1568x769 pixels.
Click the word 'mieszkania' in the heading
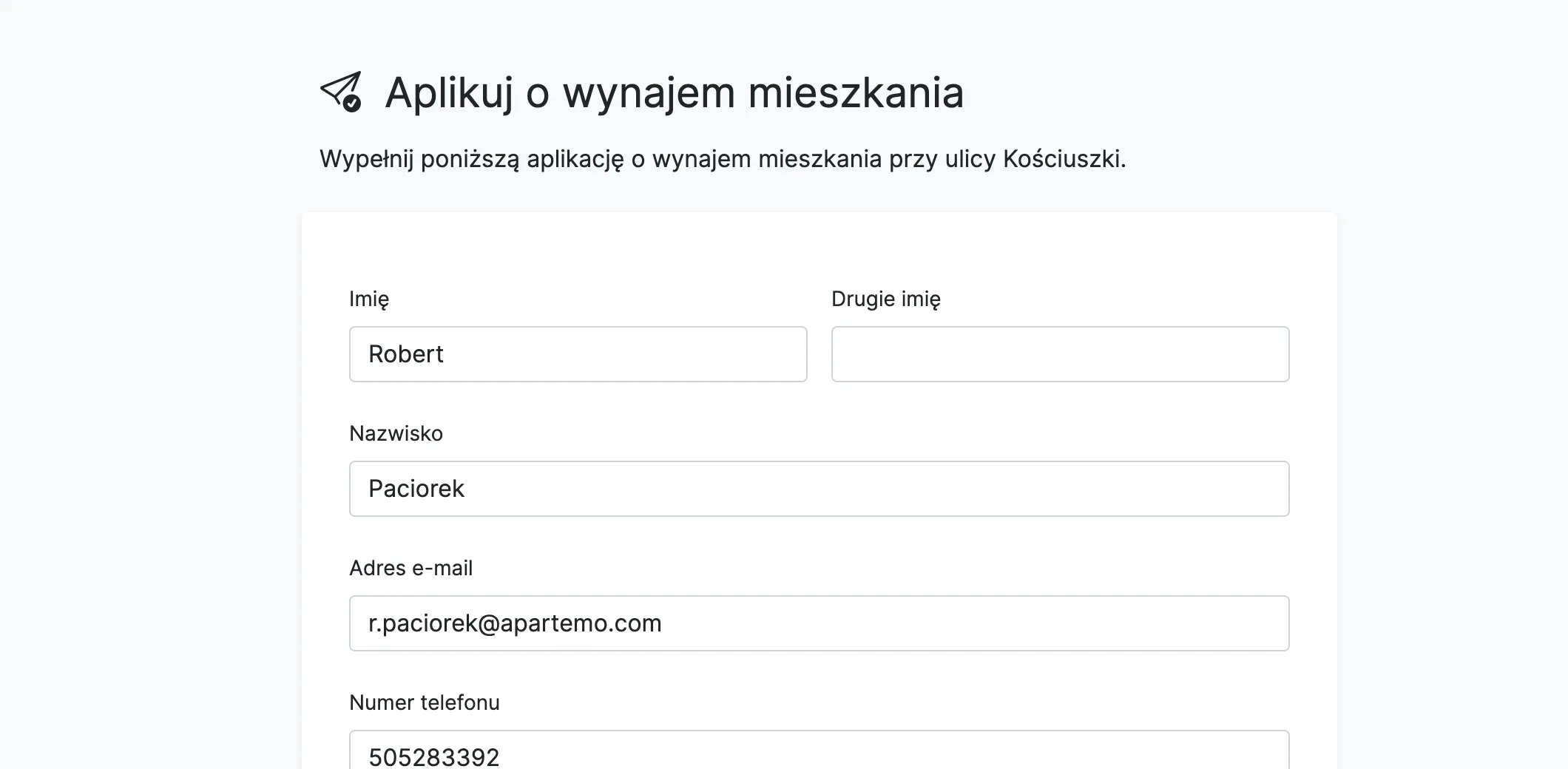(x=856, y=92)
